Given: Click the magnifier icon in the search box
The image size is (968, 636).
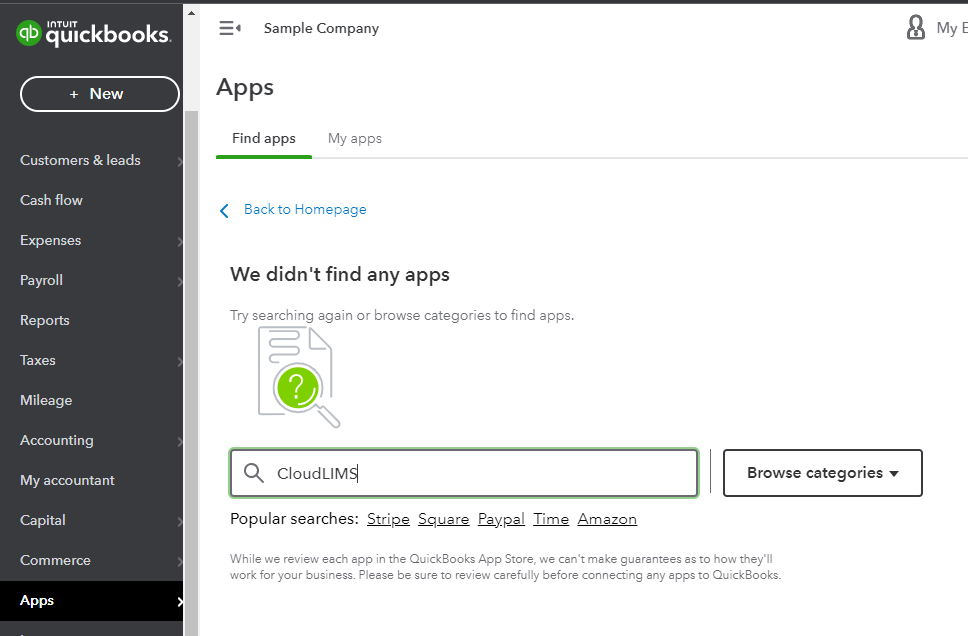Looking at the screenshot, I should (x=253, y=473).
